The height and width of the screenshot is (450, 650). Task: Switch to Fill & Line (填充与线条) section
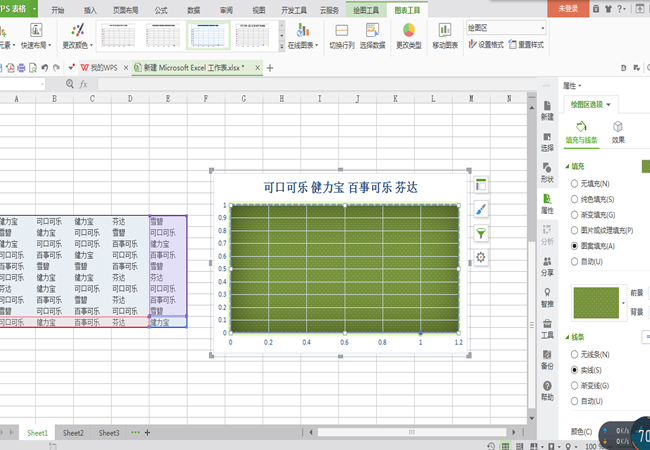pyautogui.click(x=582, y=132)
